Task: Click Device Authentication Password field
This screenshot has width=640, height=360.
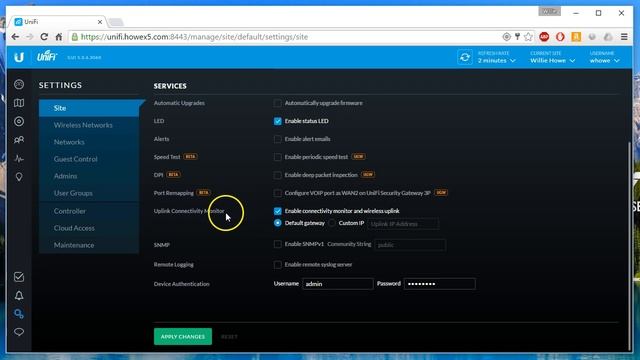Action: click(x=440, y=284)
